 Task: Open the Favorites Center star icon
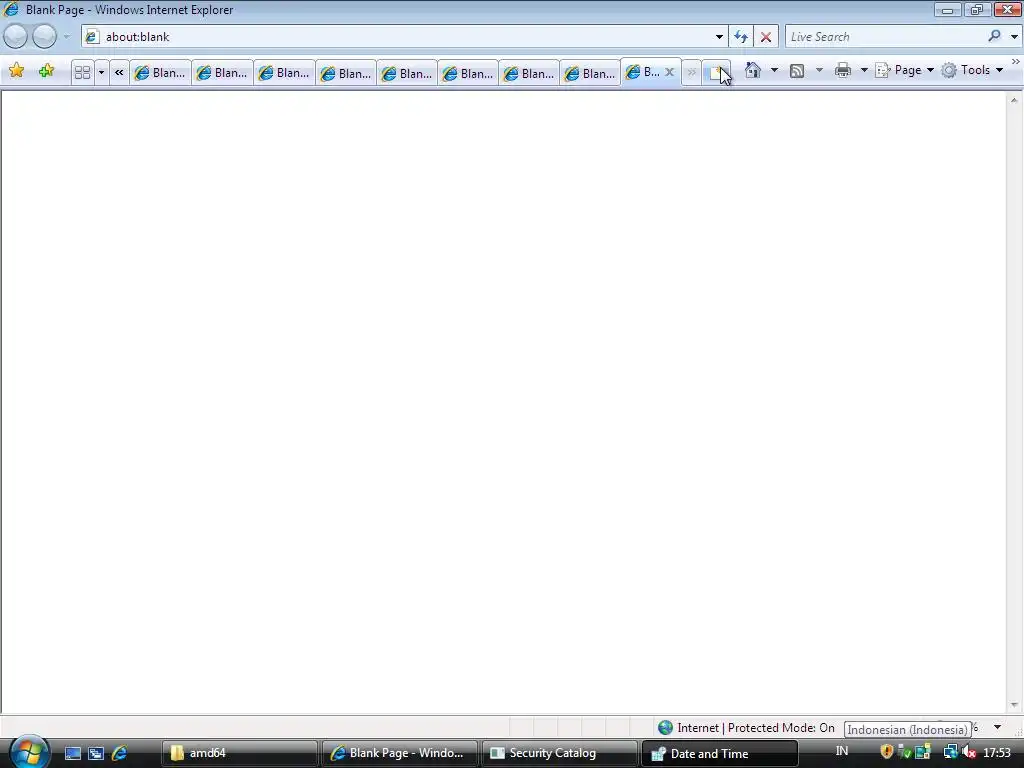[17, 71]
